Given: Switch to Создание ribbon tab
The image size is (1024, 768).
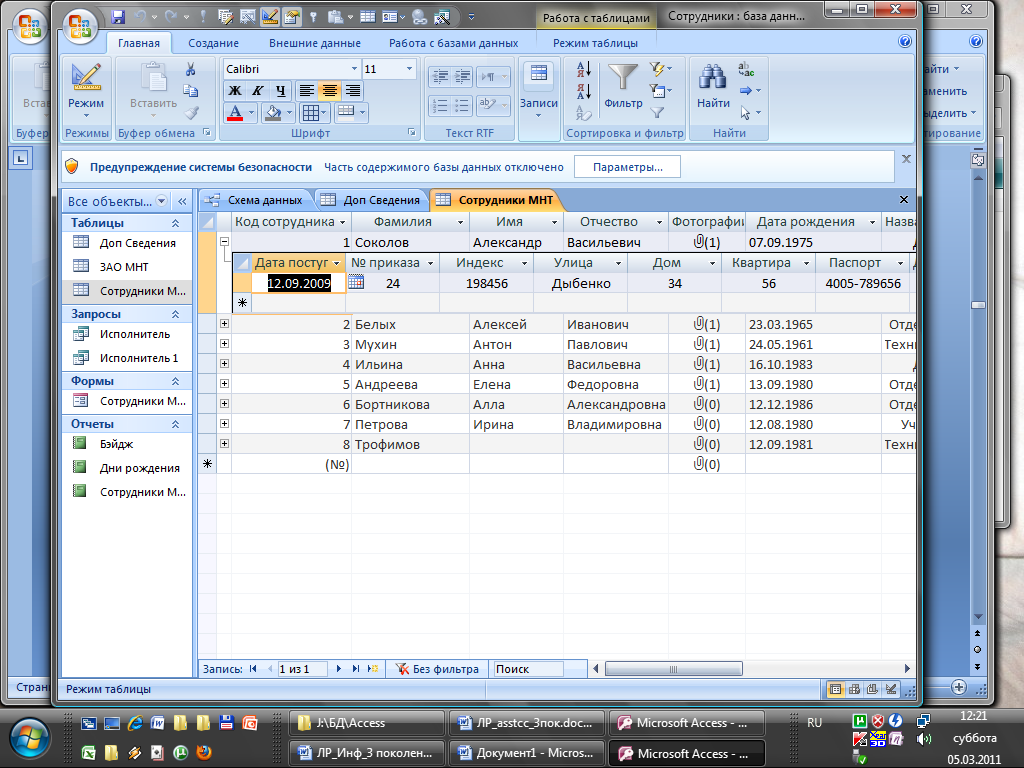Looking at the screenshot, I should tap(214, 43).
